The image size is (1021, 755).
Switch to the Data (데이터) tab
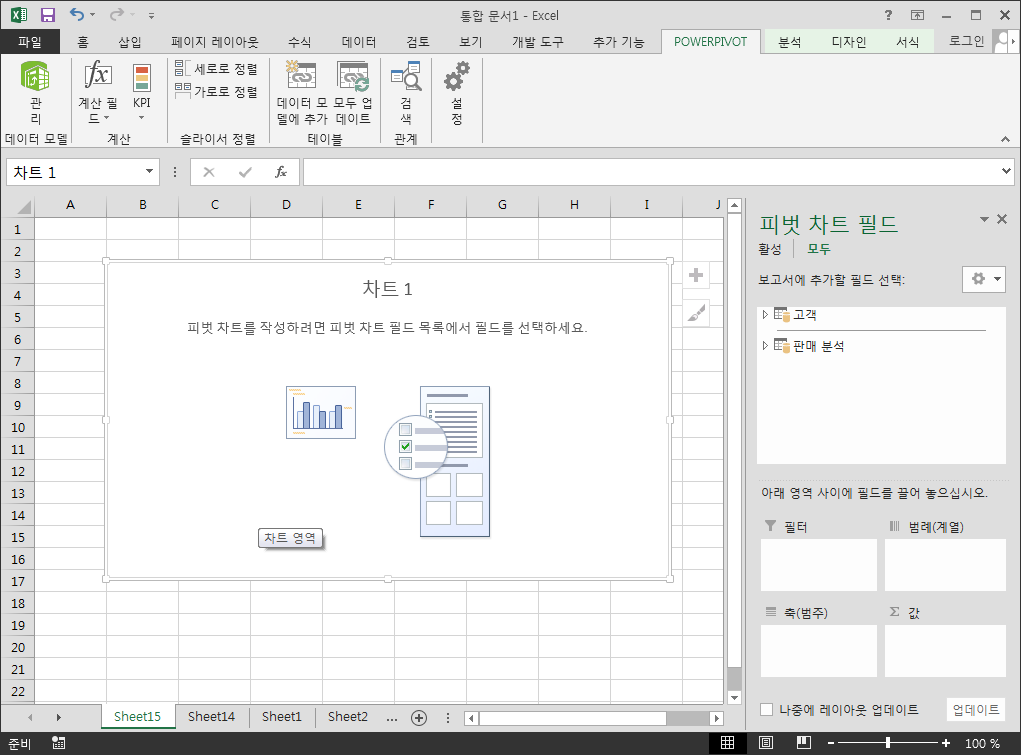[359, 42]
